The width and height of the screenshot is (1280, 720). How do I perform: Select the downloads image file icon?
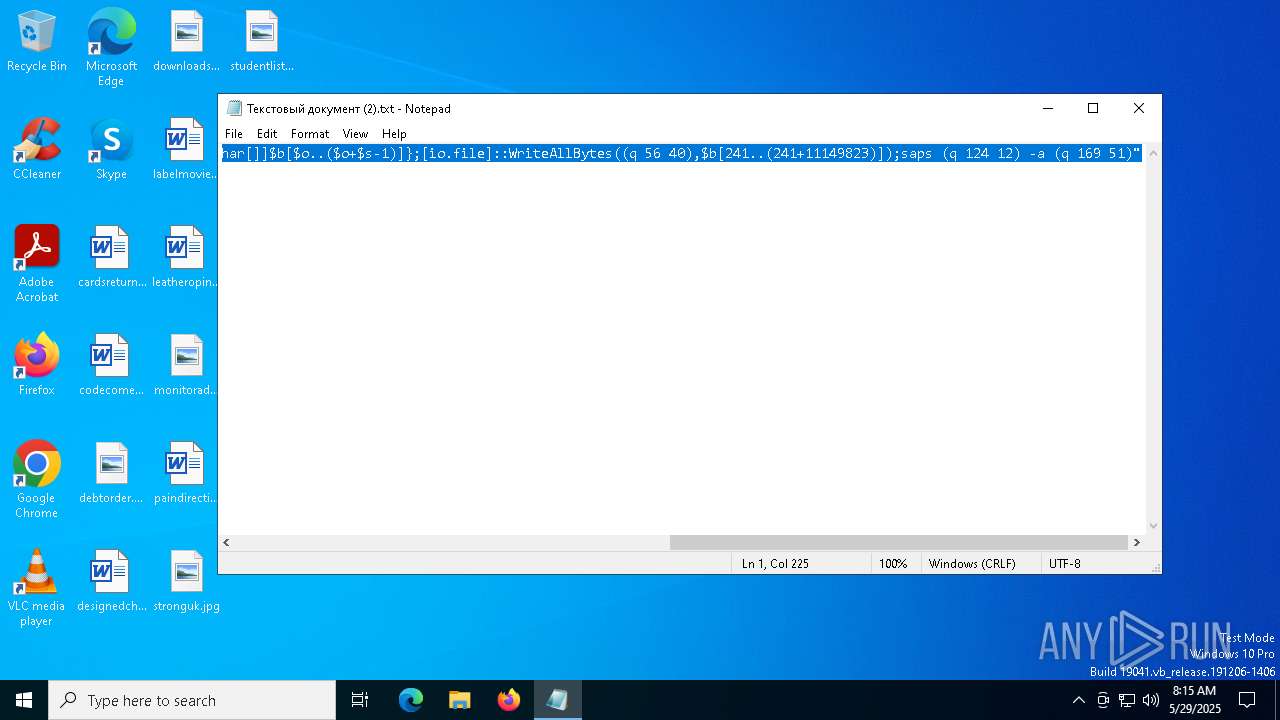(186, 42)
